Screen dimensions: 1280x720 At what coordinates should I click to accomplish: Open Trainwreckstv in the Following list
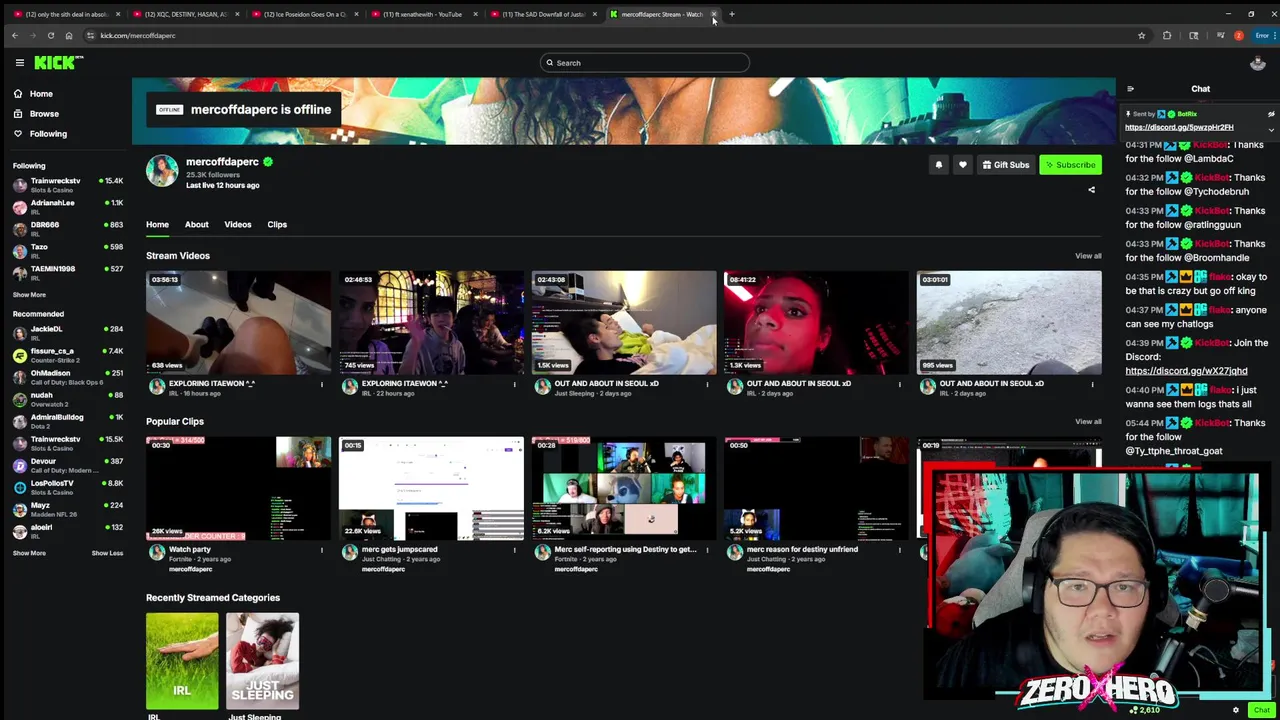(67, 183)
